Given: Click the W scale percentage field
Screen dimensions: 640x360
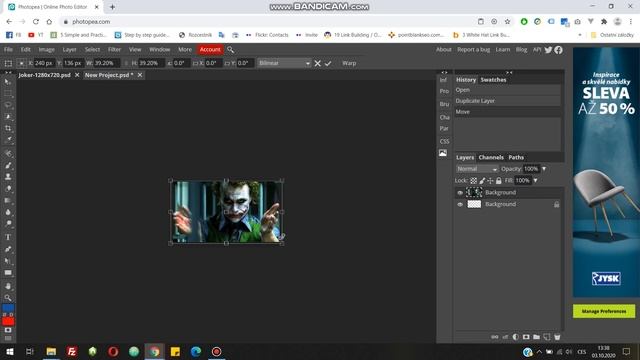Looking at the screenshot, I should [107, 63].
